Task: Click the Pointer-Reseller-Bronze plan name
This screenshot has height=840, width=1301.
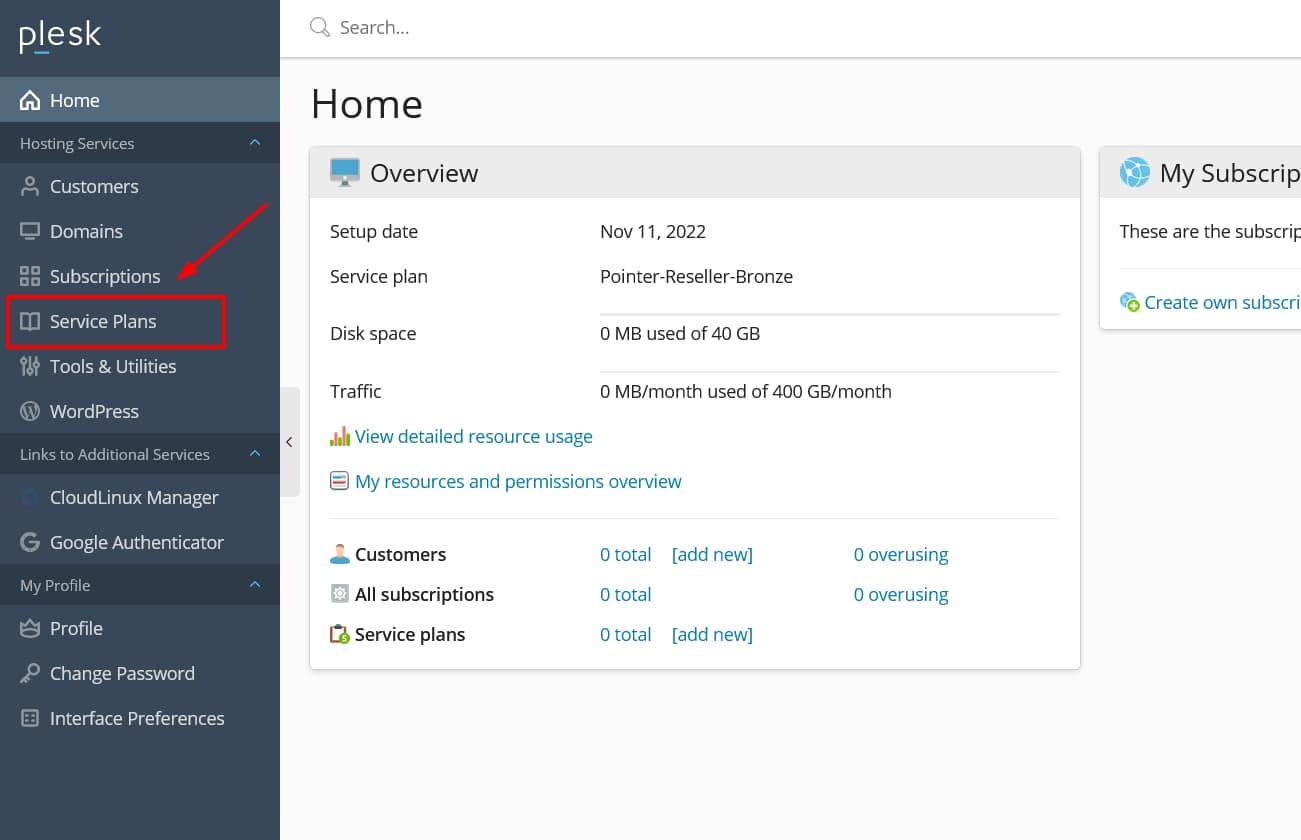Action: pos(696,276)
